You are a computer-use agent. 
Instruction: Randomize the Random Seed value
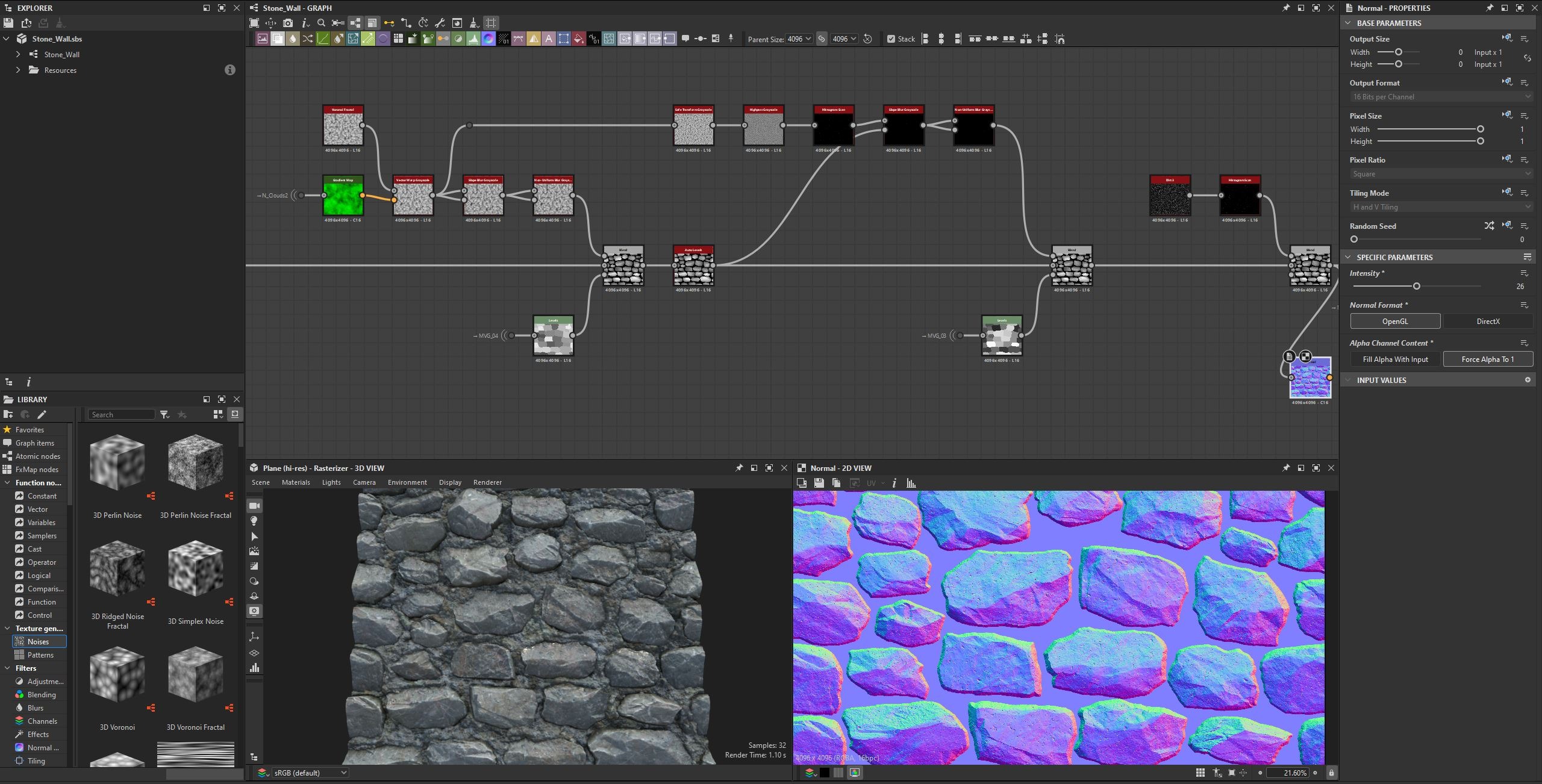click(1489, 226)
